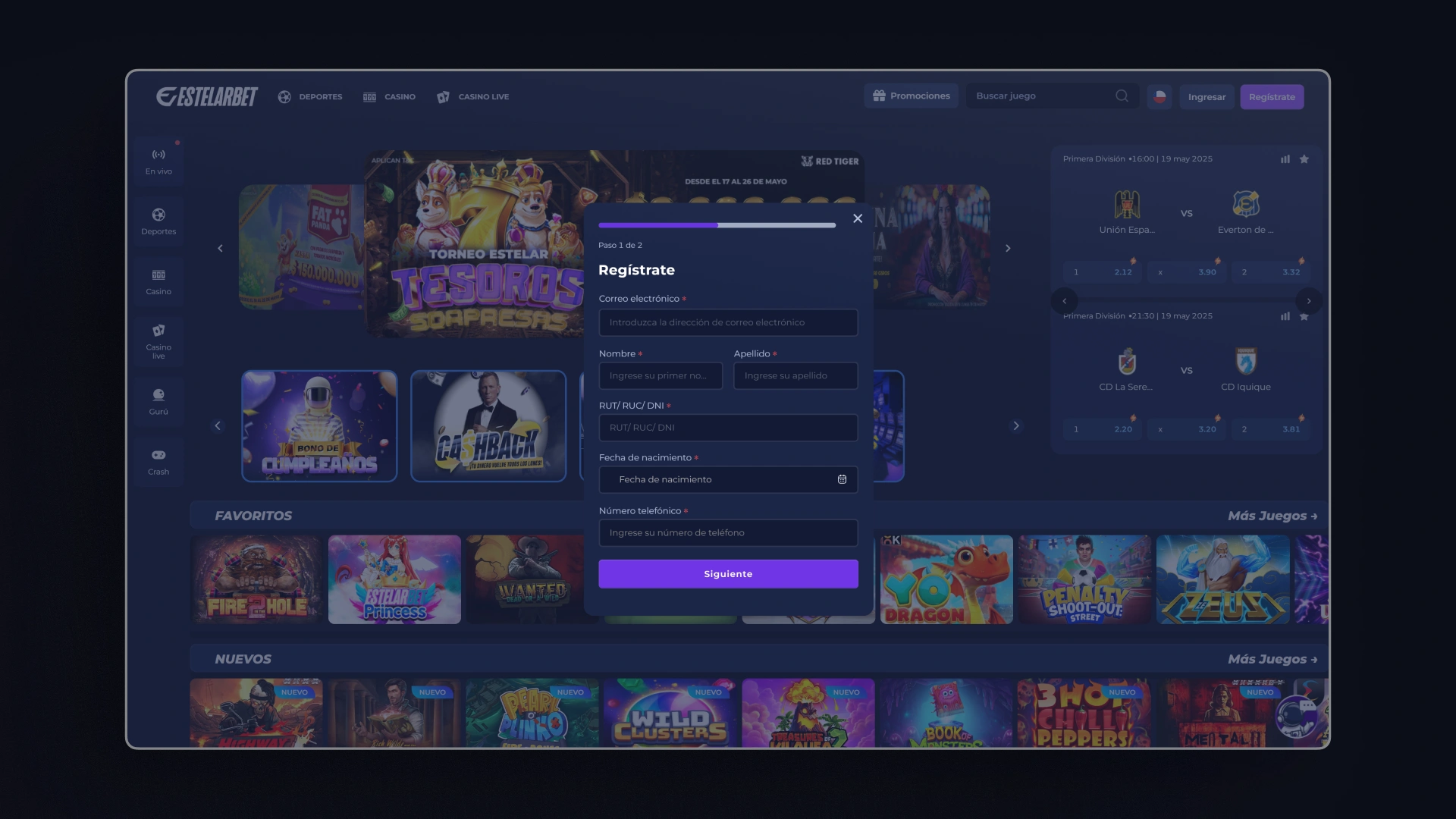Favorite the CD La Serena match star
Viewport: 1456px width, 819px height.
tap(1304, 316)
